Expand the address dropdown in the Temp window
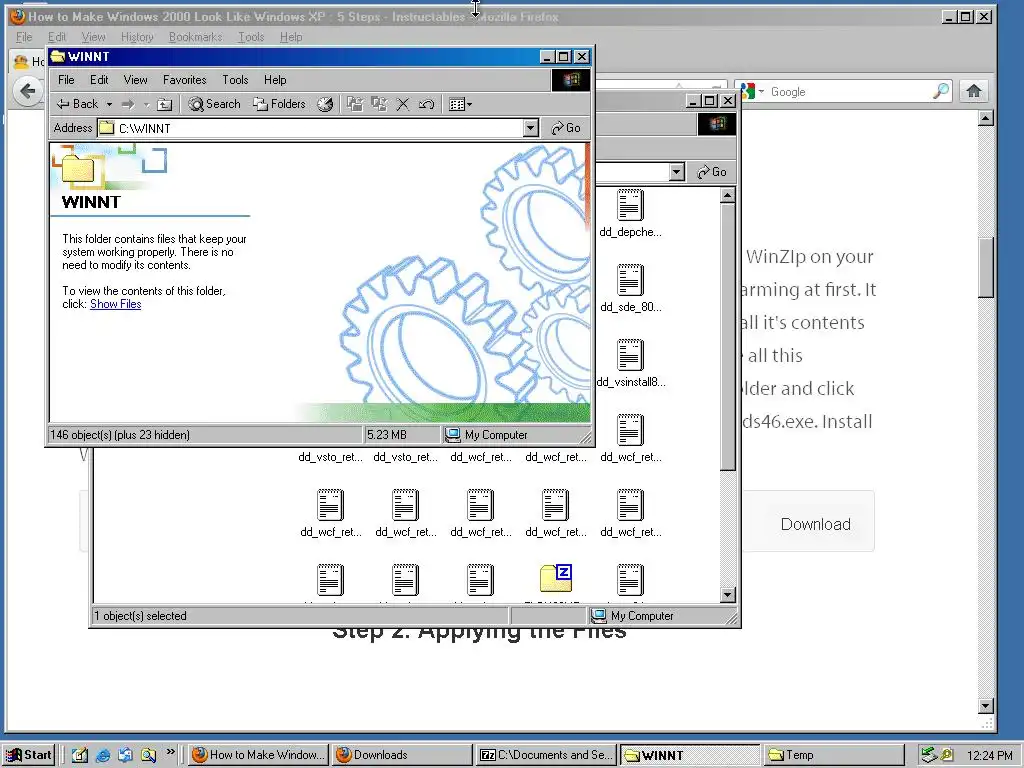This screenshot has width=1024, height=768. click(x=677, y=172)
